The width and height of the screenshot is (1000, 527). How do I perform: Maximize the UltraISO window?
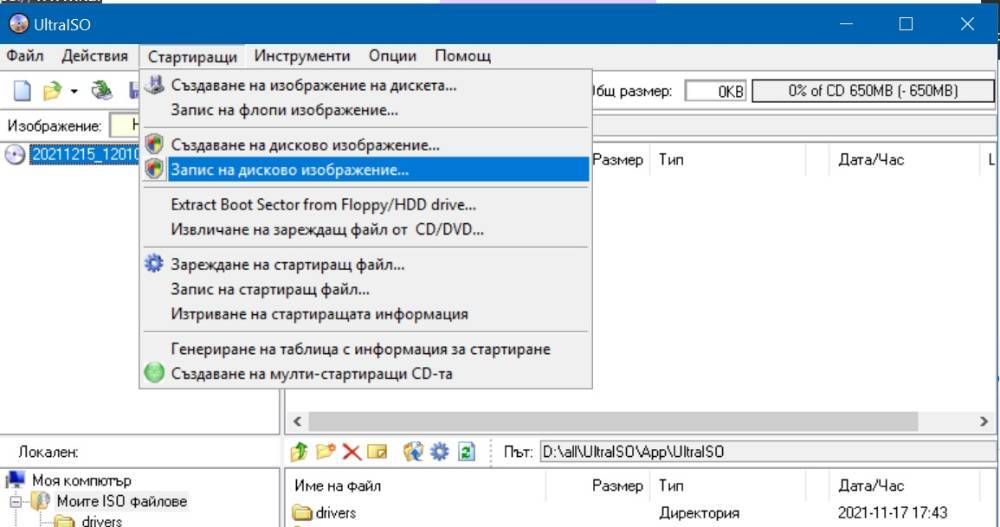[x=906, y=24]
